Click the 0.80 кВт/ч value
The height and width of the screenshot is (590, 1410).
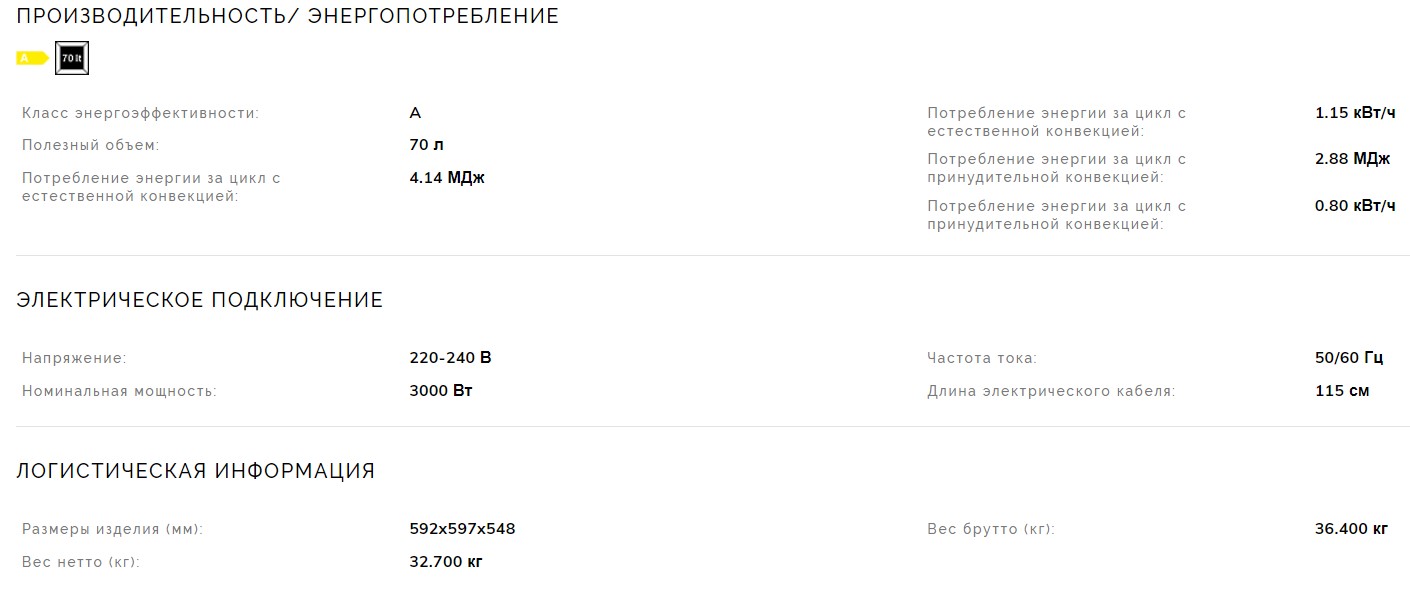[x=1355, y=206]
